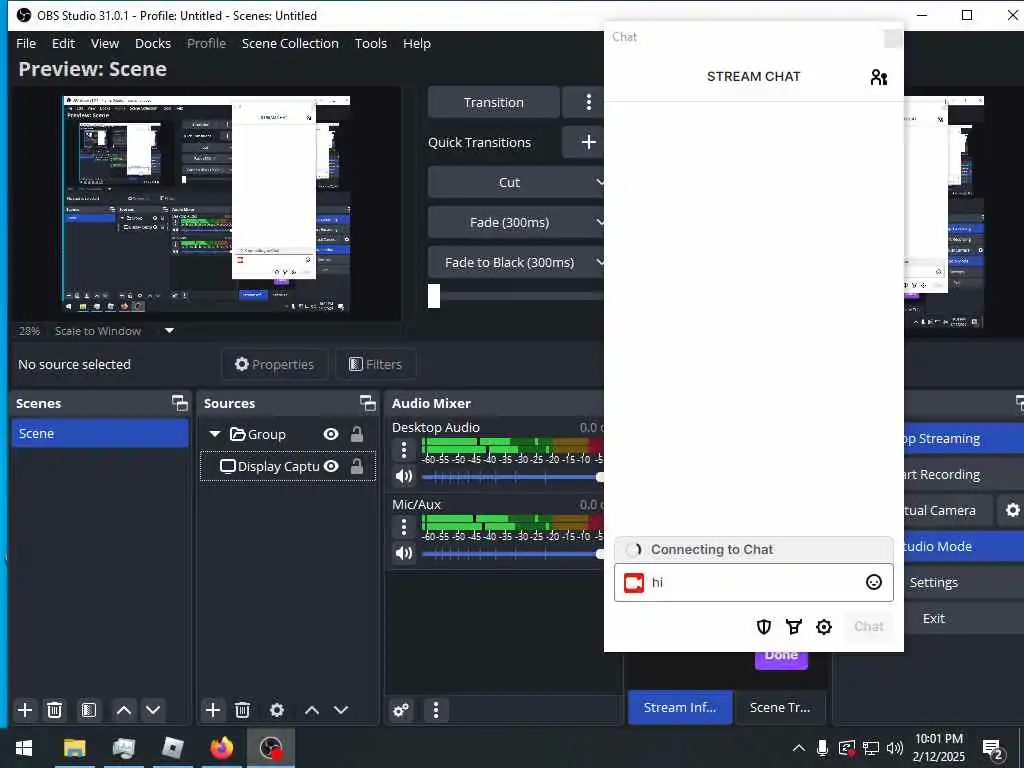
Task: Open scene filters icon in Scenes toolbar
Action: [89, 710]
